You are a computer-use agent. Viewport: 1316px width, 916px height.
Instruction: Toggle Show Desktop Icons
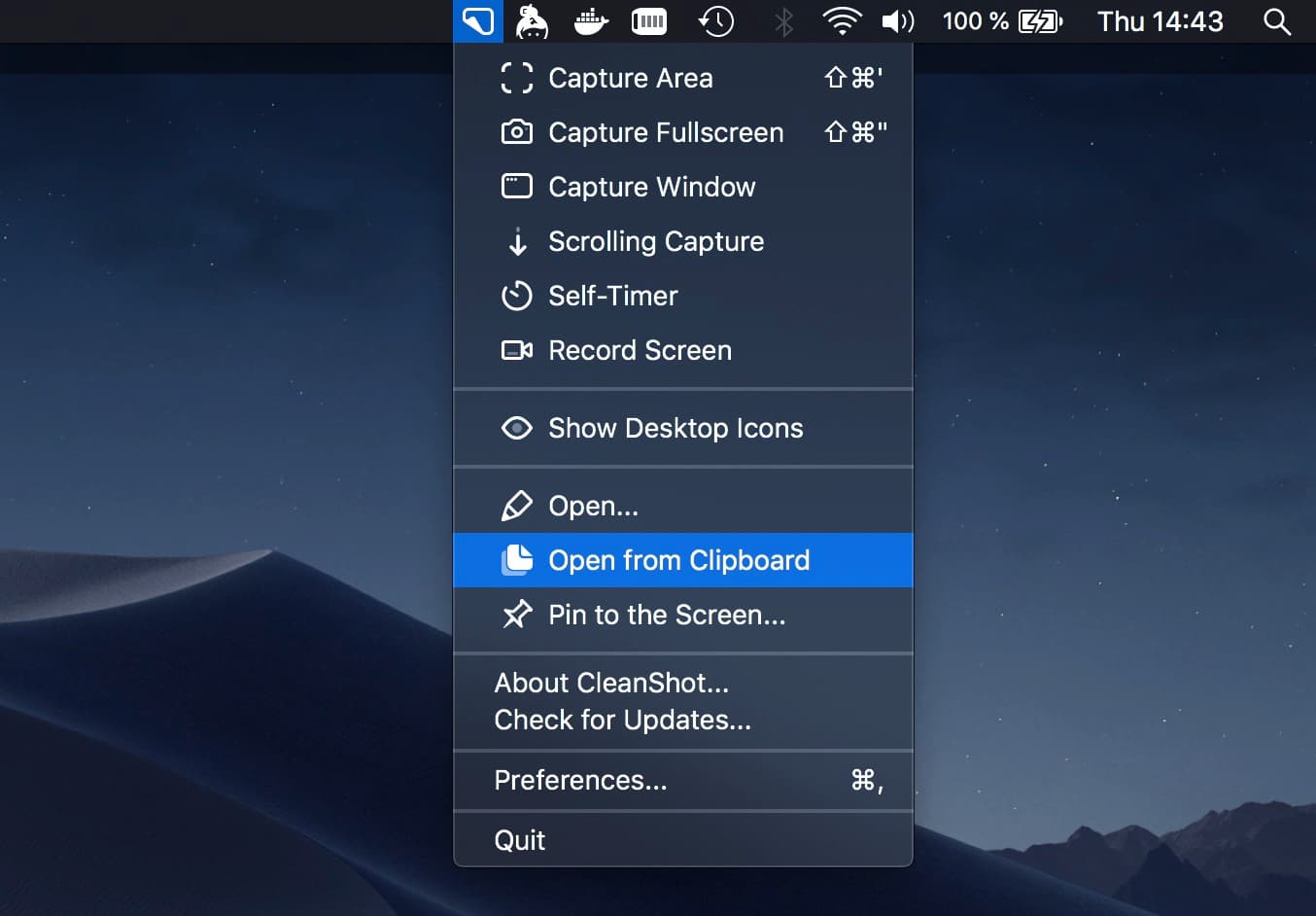tap(675, 428)
